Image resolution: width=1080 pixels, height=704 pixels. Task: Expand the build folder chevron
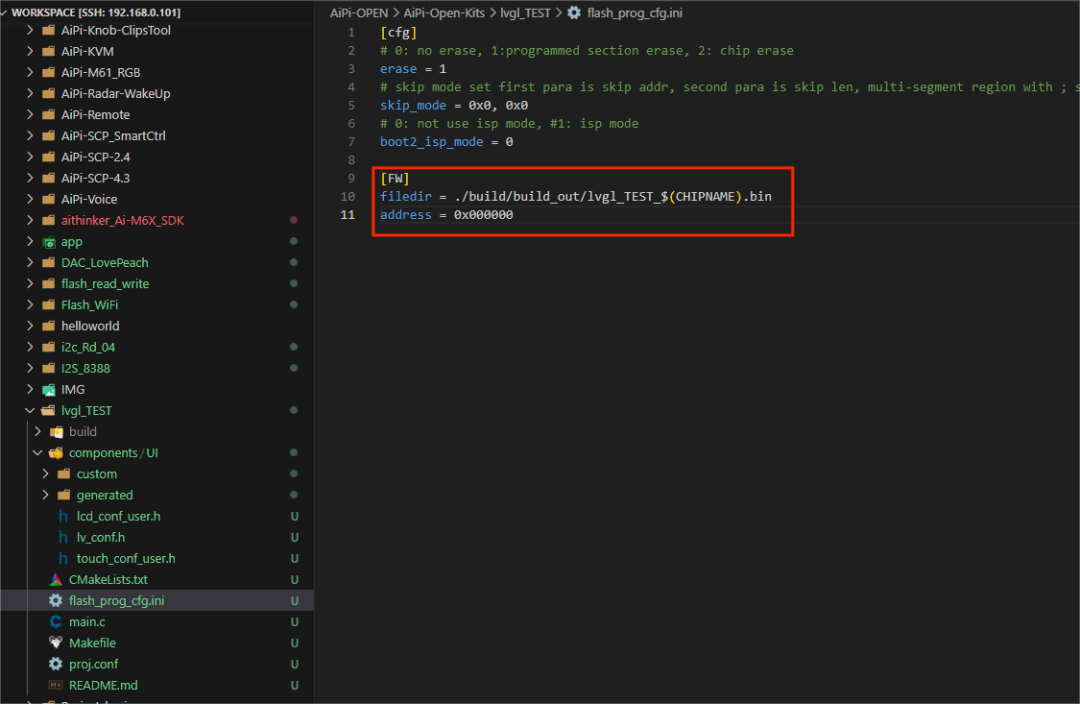coord(37,432)
